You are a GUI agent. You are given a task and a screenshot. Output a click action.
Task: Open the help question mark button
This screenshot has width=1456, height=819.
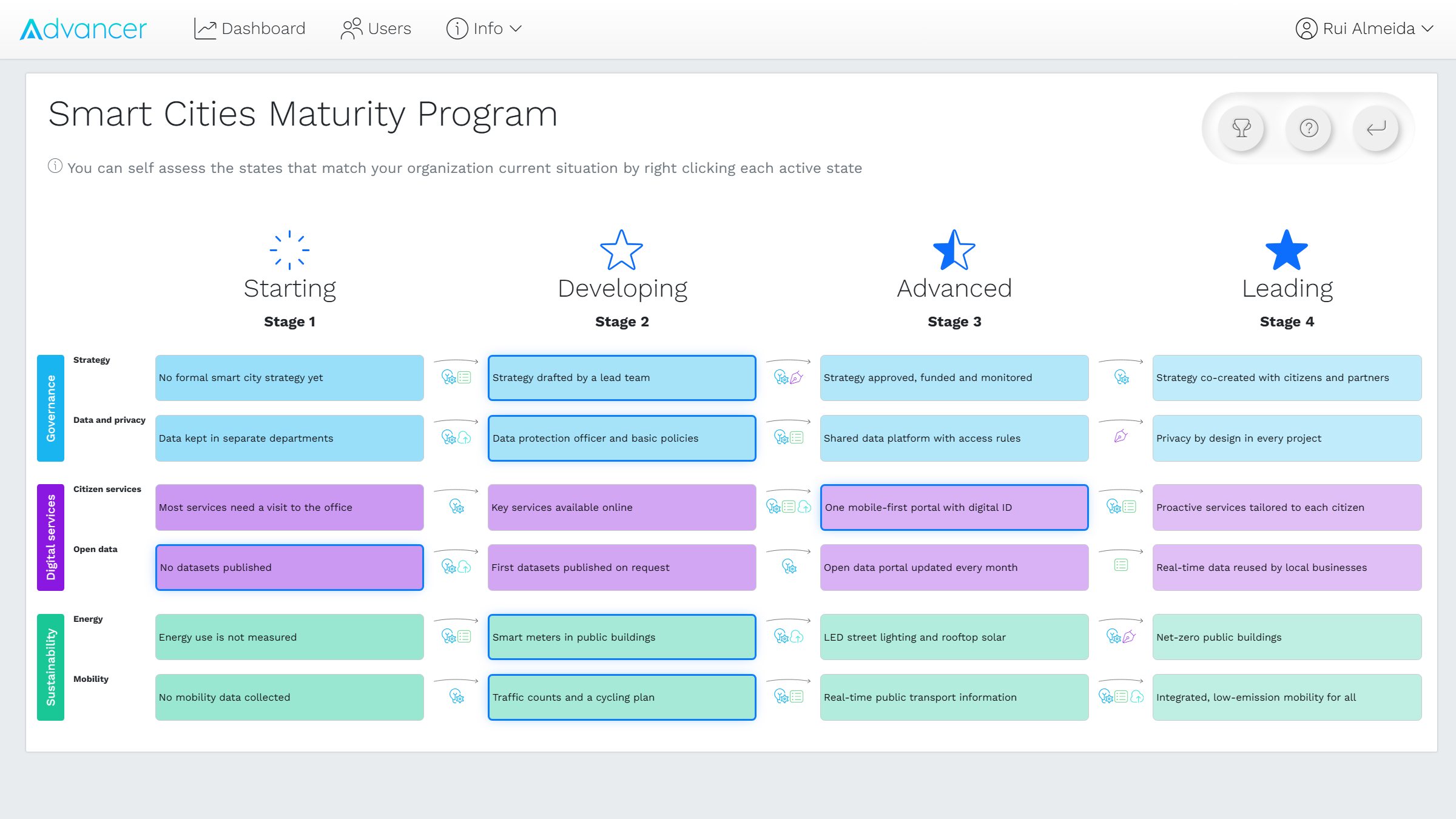pyautogui.click(x=1309, y=128)
